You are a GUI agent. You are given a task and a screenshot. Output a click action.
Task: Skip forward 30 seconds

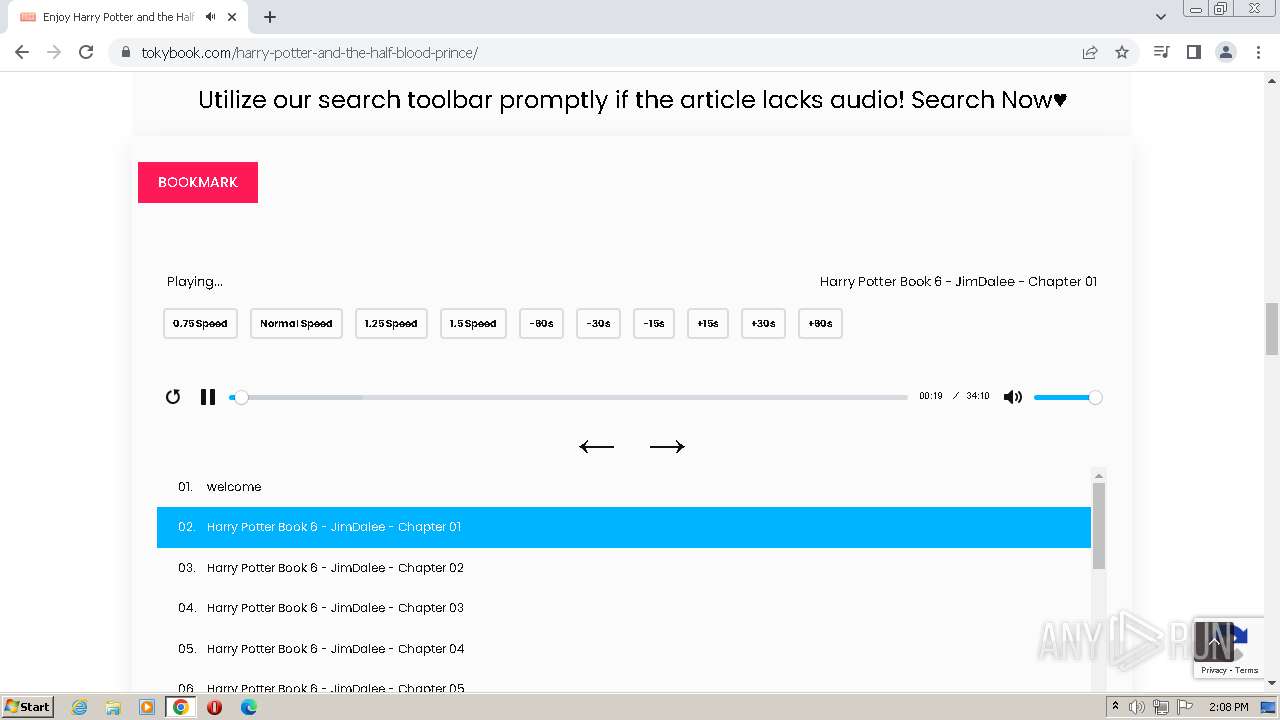click(763, 323)
